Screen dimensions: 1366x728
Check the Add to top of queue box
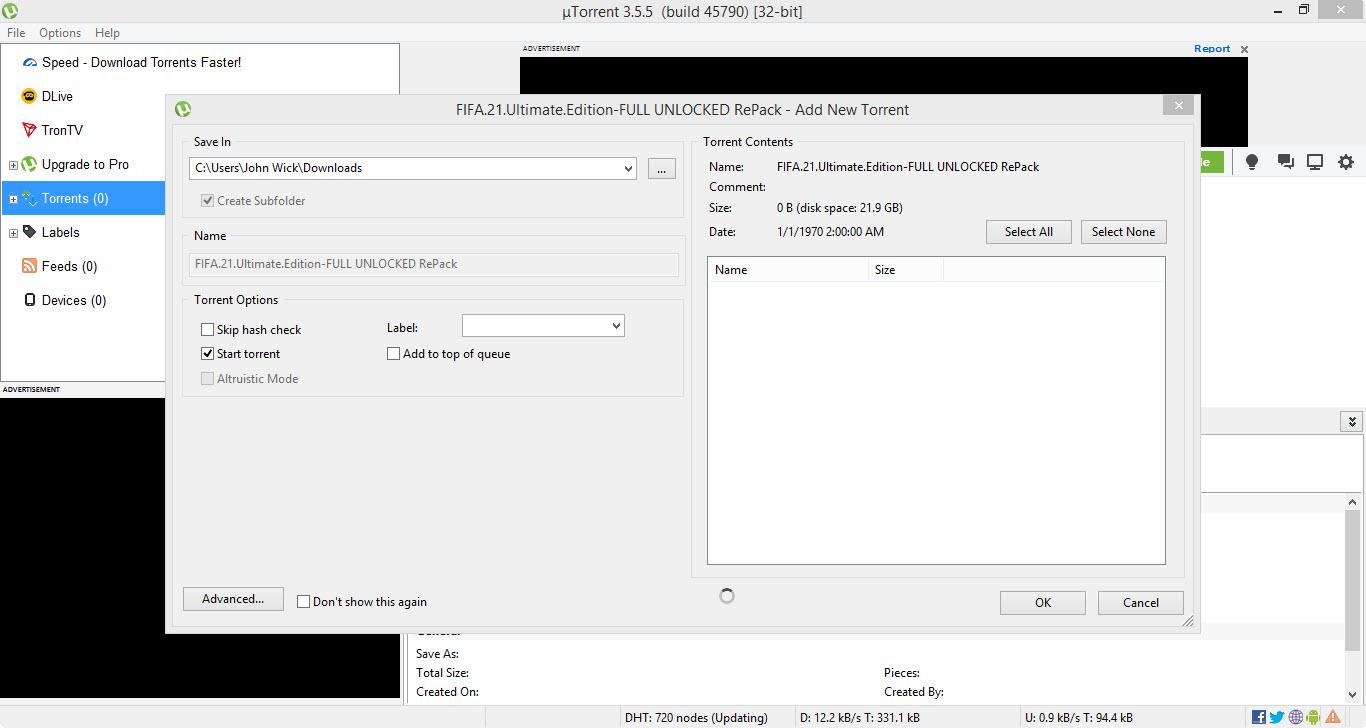click(x=394, y=353)
